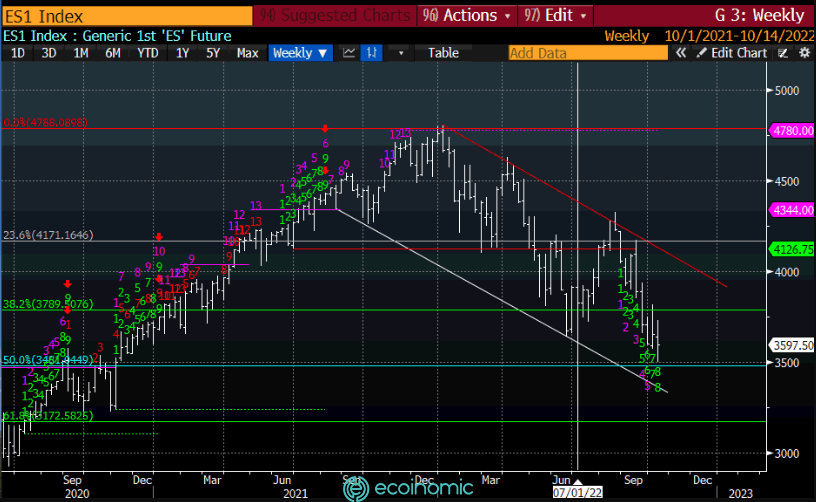Collapse panel with double-chevron icon
The height and width of the screenshot is (502, 816).
(x=681, y=53)
